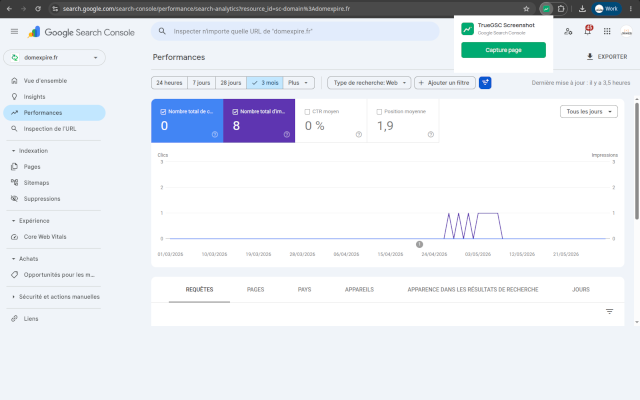Screen dimensions: 640x400
Task: Switch to the REQUÊTES tab
Action: [x=200, y=289]
